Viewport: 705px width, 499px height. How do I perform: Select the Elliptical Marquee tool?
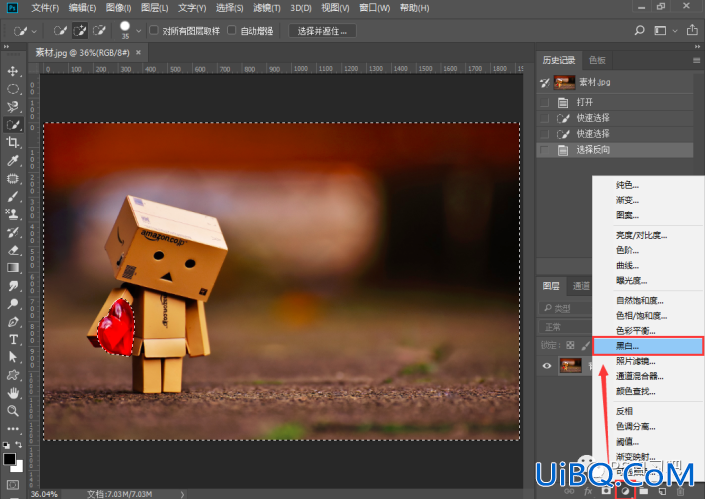click(13, 89)
